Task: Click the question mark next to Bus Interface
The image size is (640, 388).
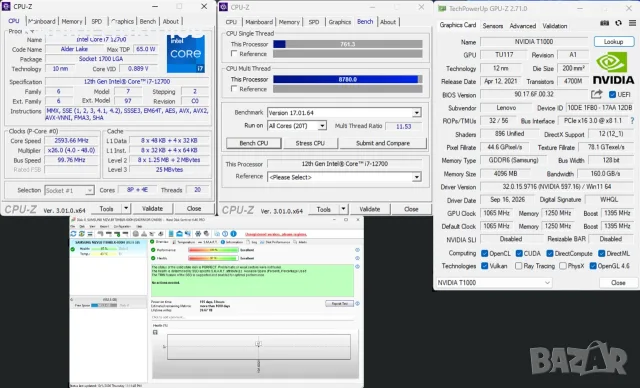Action: pos(632,121)
